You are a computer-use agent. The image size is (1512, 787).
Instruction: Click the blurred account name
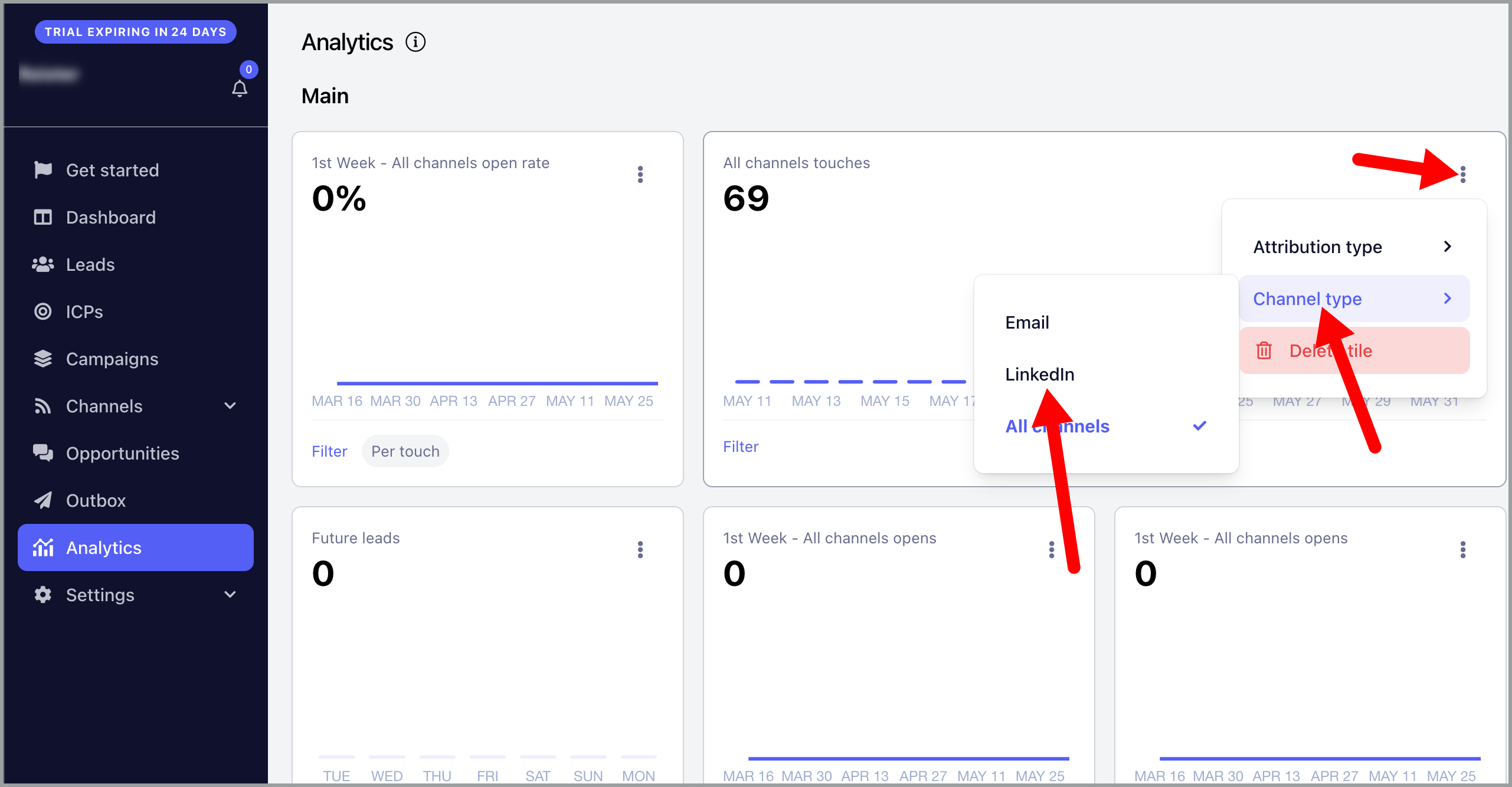coord(49,74)
